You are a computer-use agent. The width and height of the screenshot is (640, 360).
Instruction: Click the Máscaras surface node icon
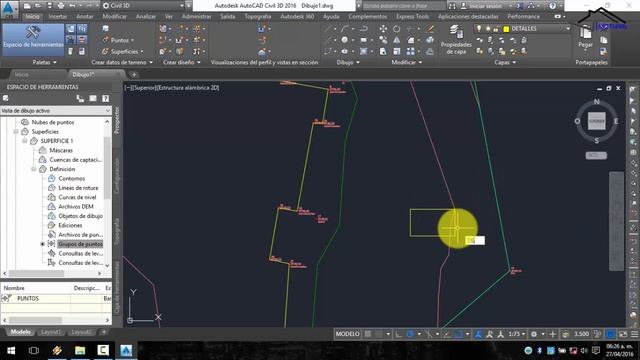pyautogui.click(x=42, y=150)
